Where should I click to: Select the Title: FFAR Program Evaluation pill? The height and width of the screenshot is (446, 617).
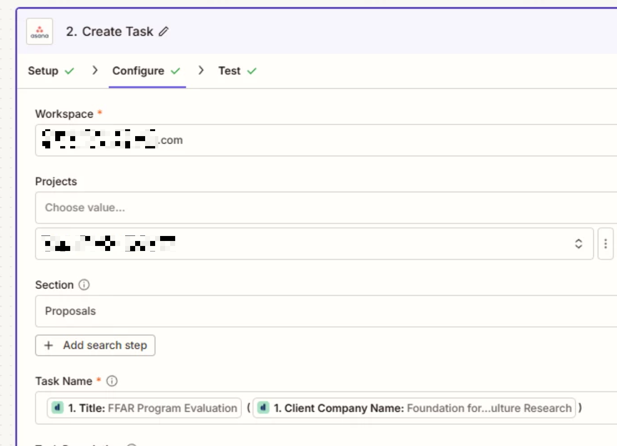pos(143,408)
